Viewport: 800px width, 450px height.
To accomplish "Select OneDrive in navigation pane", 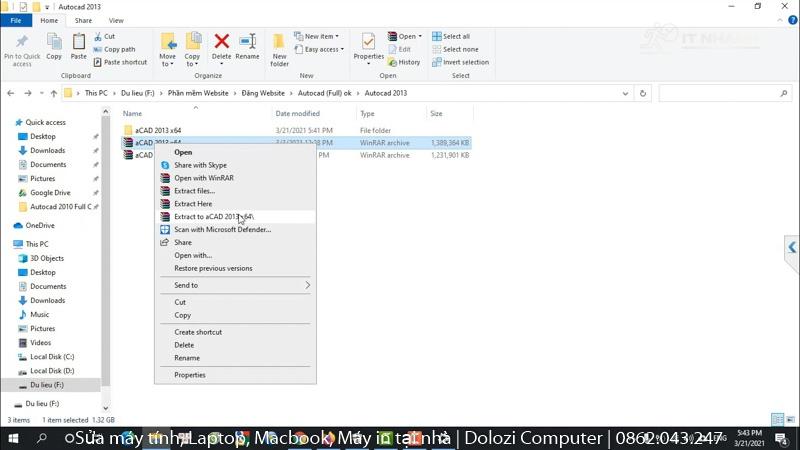I will [x=40, y=226].
